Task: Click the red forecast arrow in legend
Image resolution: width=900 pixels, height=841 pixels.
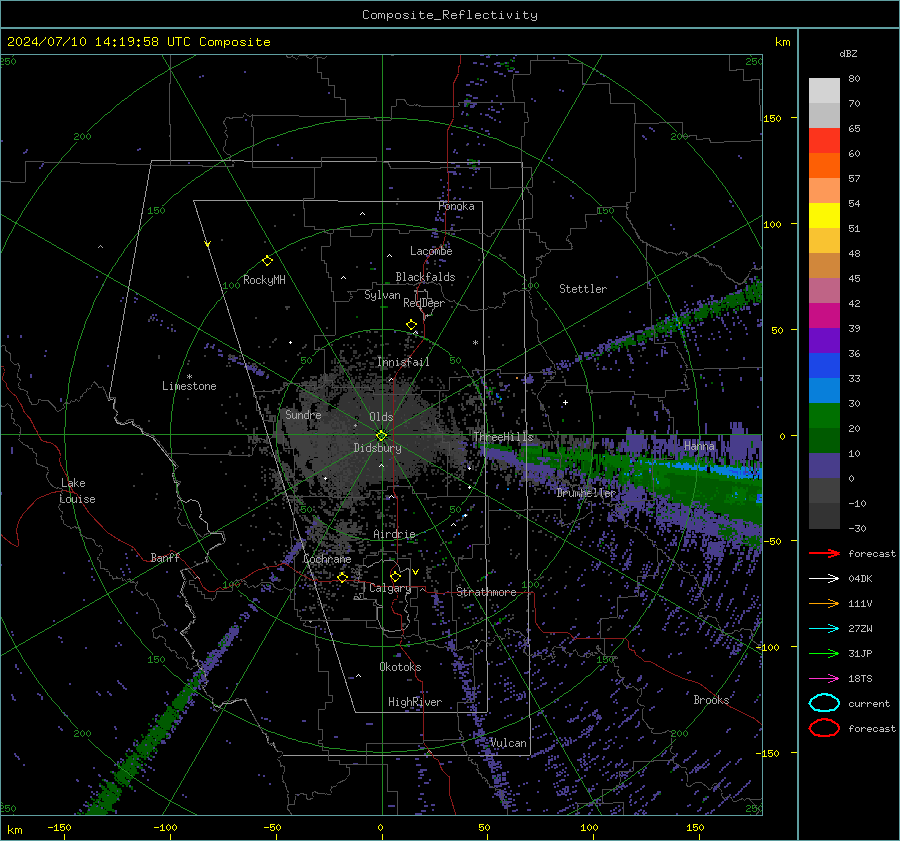Action: tap(824, 553)
